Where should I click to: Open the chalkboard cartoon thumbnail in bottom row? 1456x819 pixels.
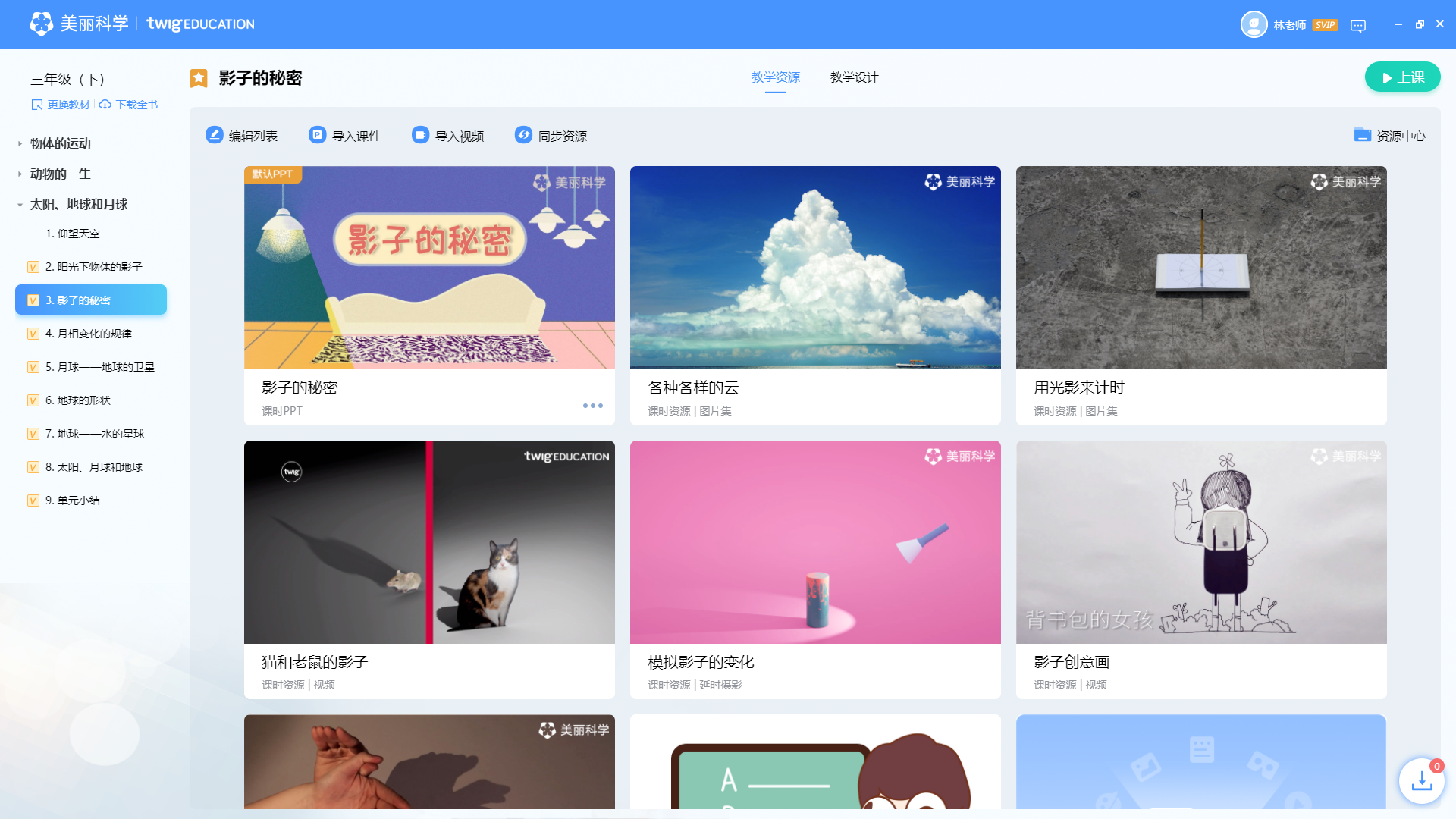815,762
